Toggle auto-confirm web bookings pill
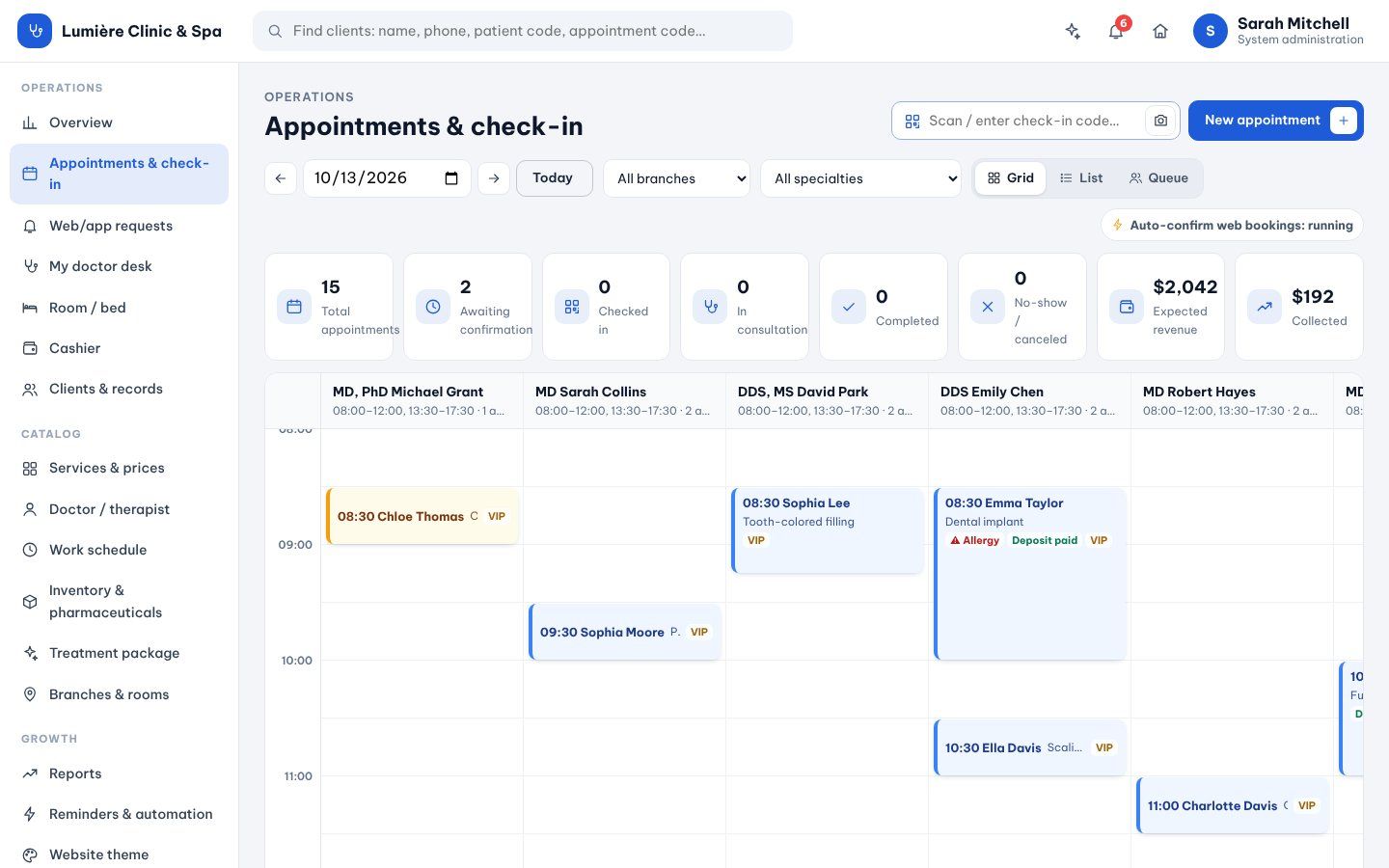This screenshot has width=1389, height=868. click(x=1232, y=226)
